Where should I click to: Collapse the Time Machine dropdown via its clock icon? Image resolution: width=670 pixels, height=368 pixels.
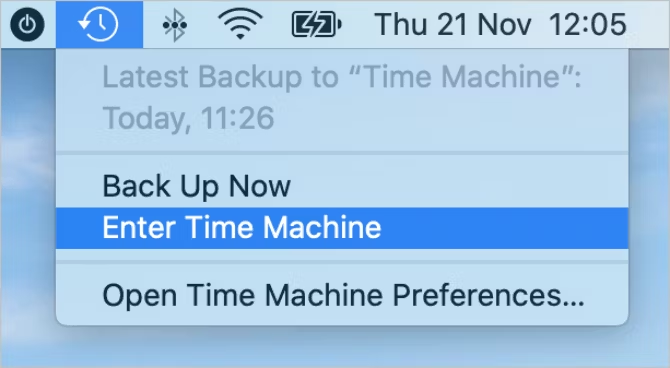[99, 24]
